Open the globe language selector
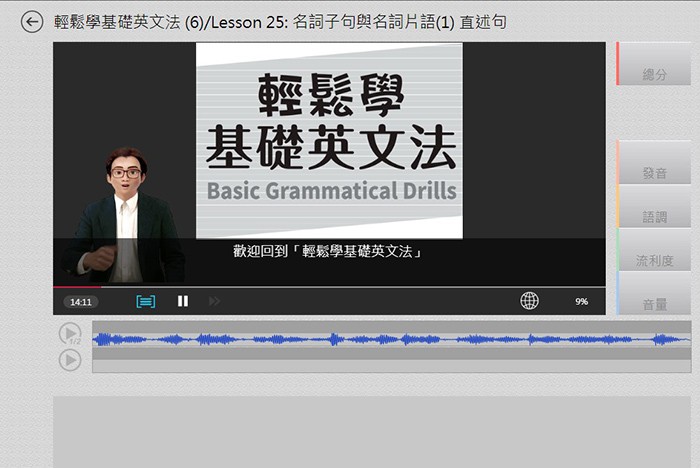Screen dimensions: 700x468 529,301
